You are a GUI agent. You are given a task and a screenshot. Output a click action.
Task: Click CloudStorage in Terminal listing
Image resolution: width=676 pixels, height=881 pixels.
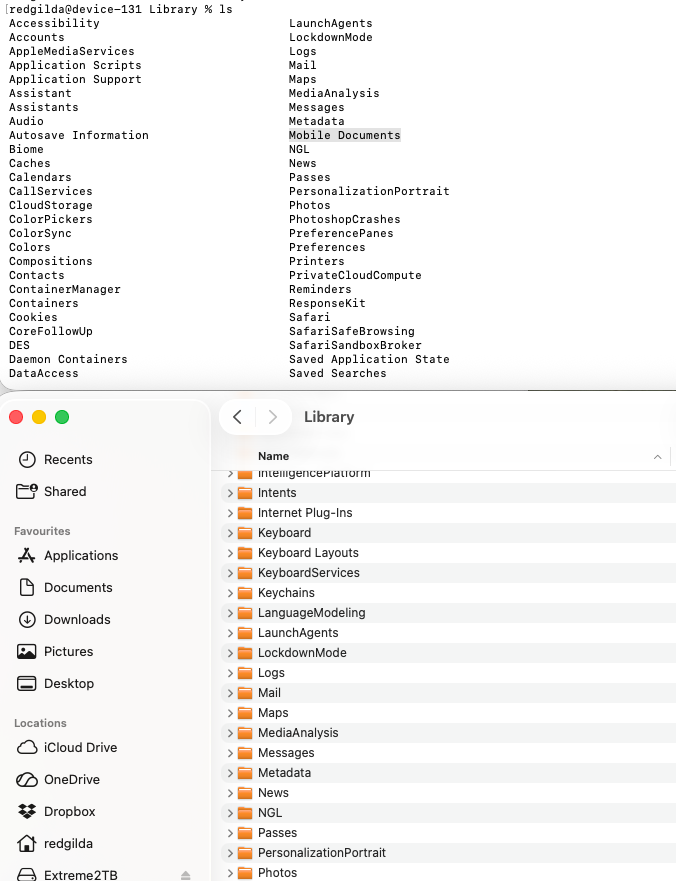click(x=51, y=205)
